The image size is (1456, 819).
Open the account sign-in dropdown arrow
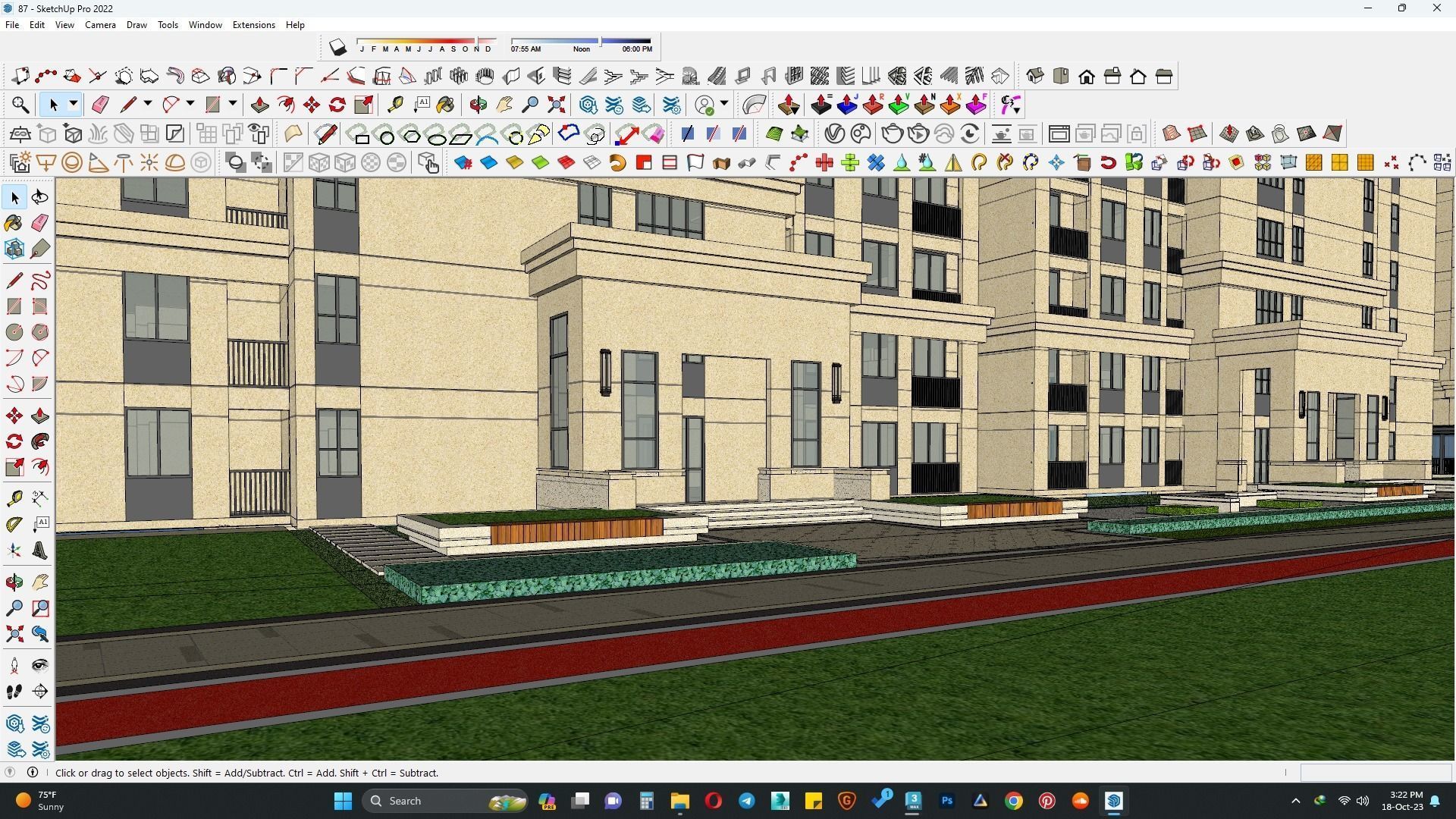tap(725, 104)
